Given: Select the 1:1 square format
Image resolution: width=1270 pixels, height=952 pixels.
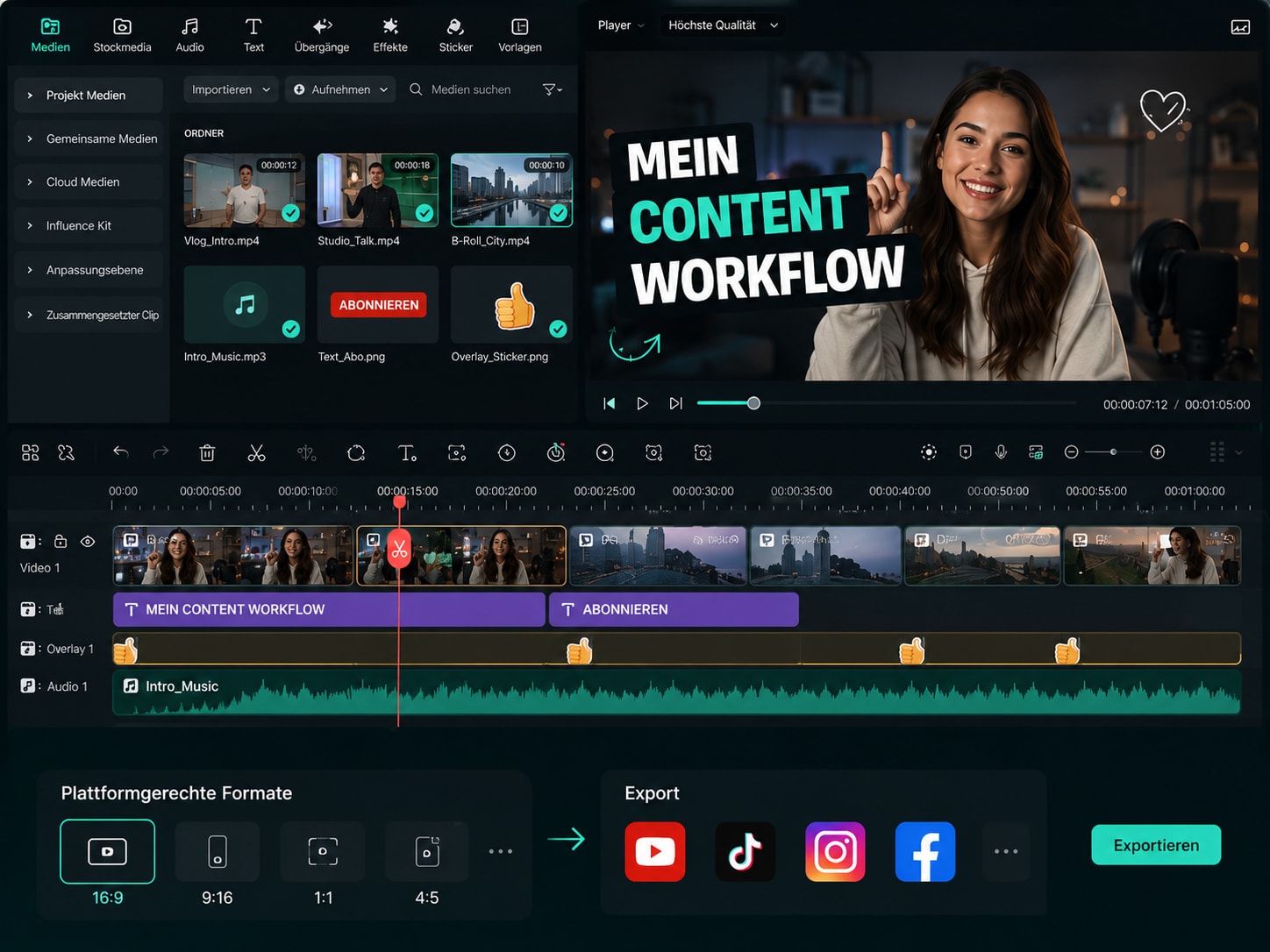Looking at the screenshot, I should tap(323, 851).
